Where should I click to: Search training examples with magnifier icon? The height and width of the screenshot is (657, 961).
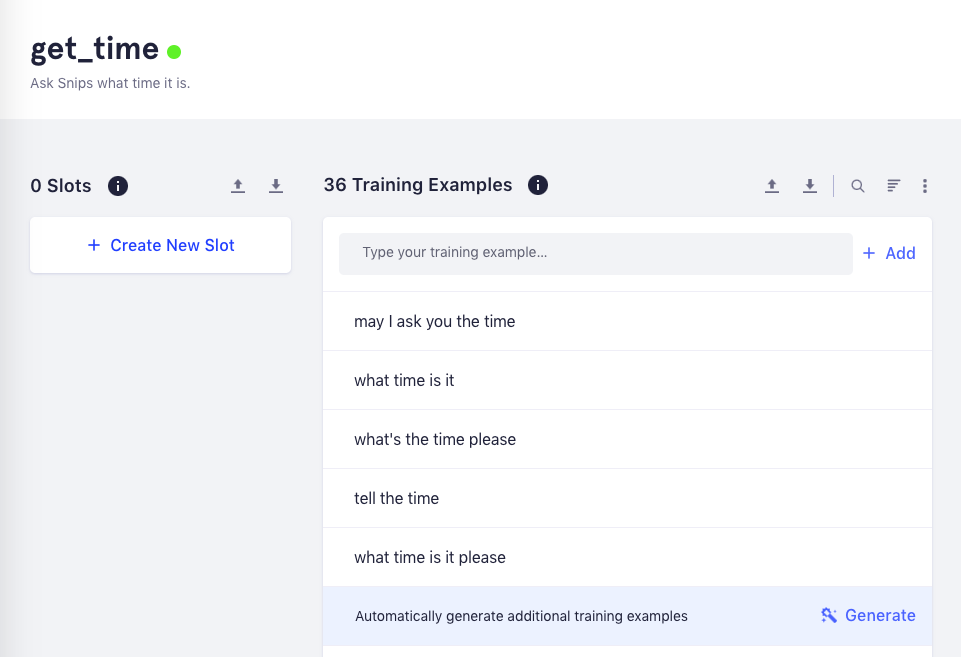coord(857,186)
